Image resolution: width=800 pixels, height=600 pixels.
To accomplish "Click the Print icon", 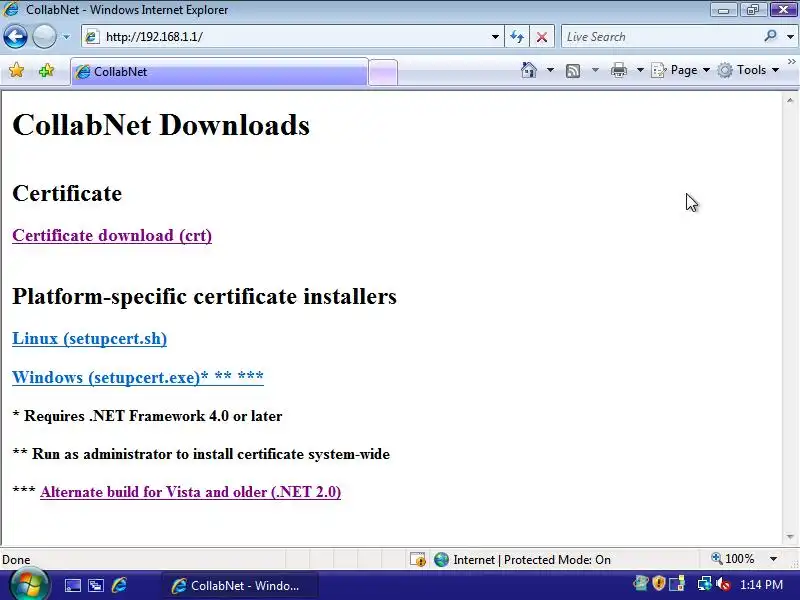I will pyautogui.click(x=618, y=70).
